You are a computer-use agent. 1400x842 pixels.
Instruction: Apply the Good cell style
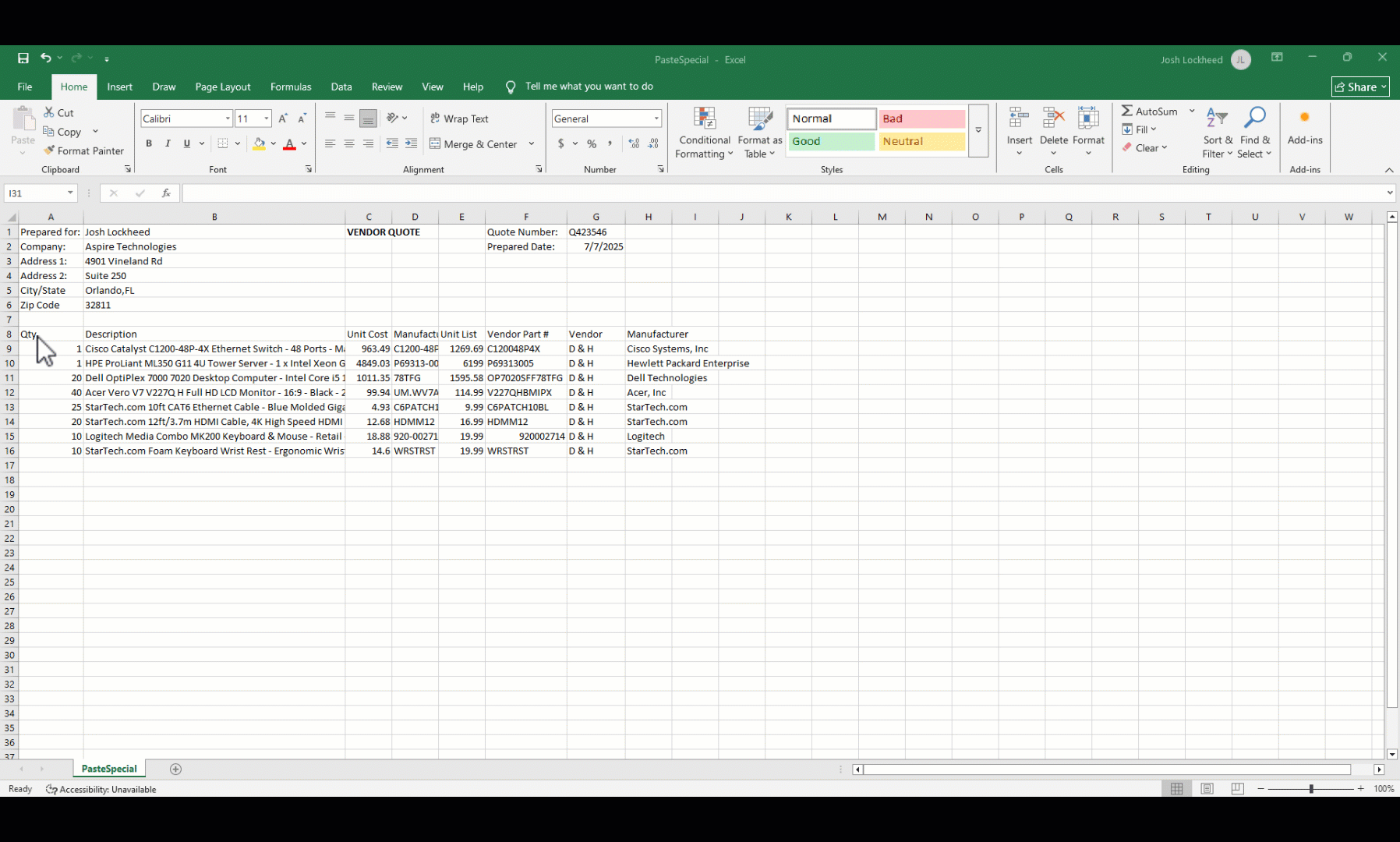(831, 141)
